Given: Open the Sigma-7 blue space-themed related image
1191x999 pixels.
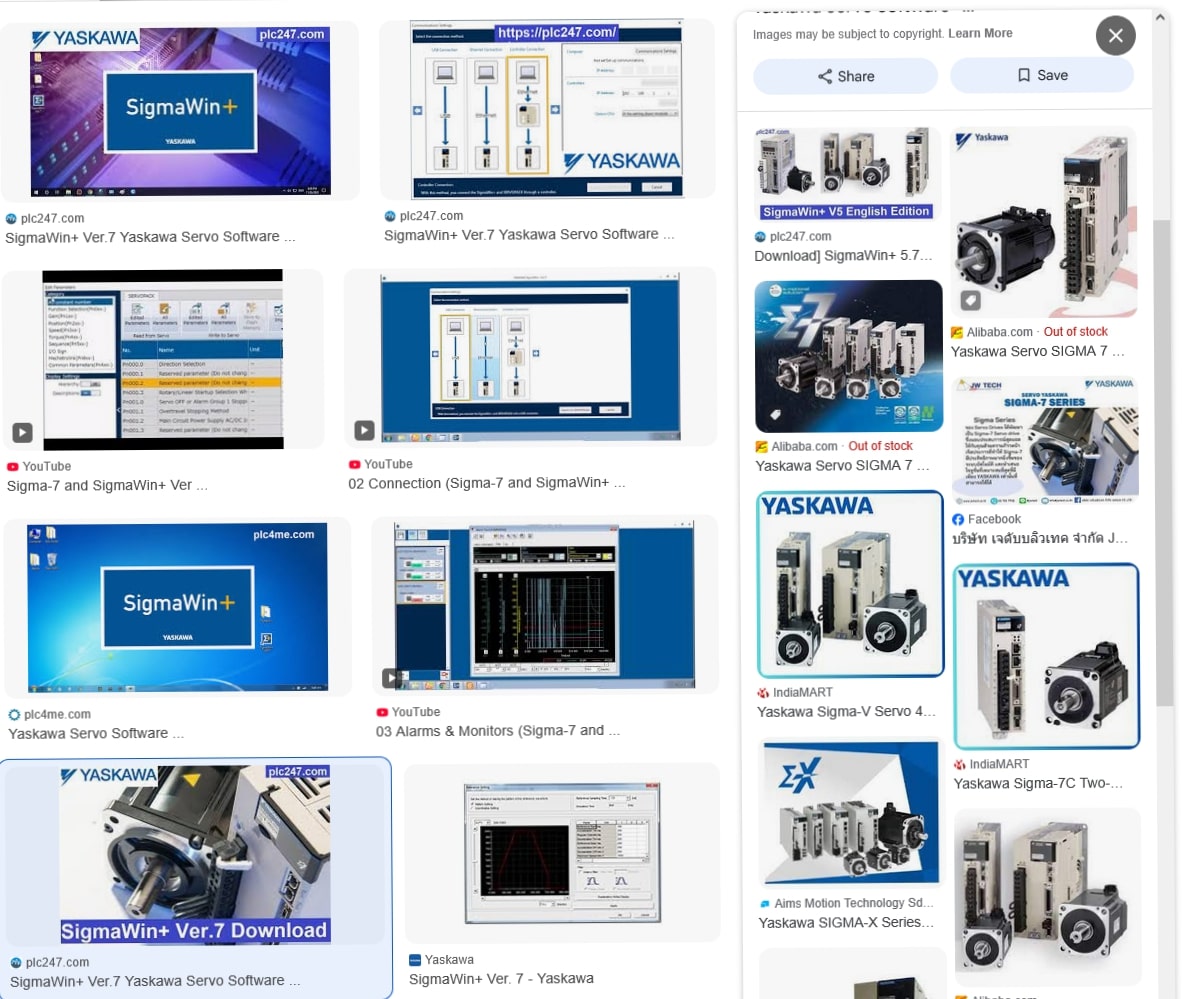Looking at the screenshot, I should pos(848,356).
